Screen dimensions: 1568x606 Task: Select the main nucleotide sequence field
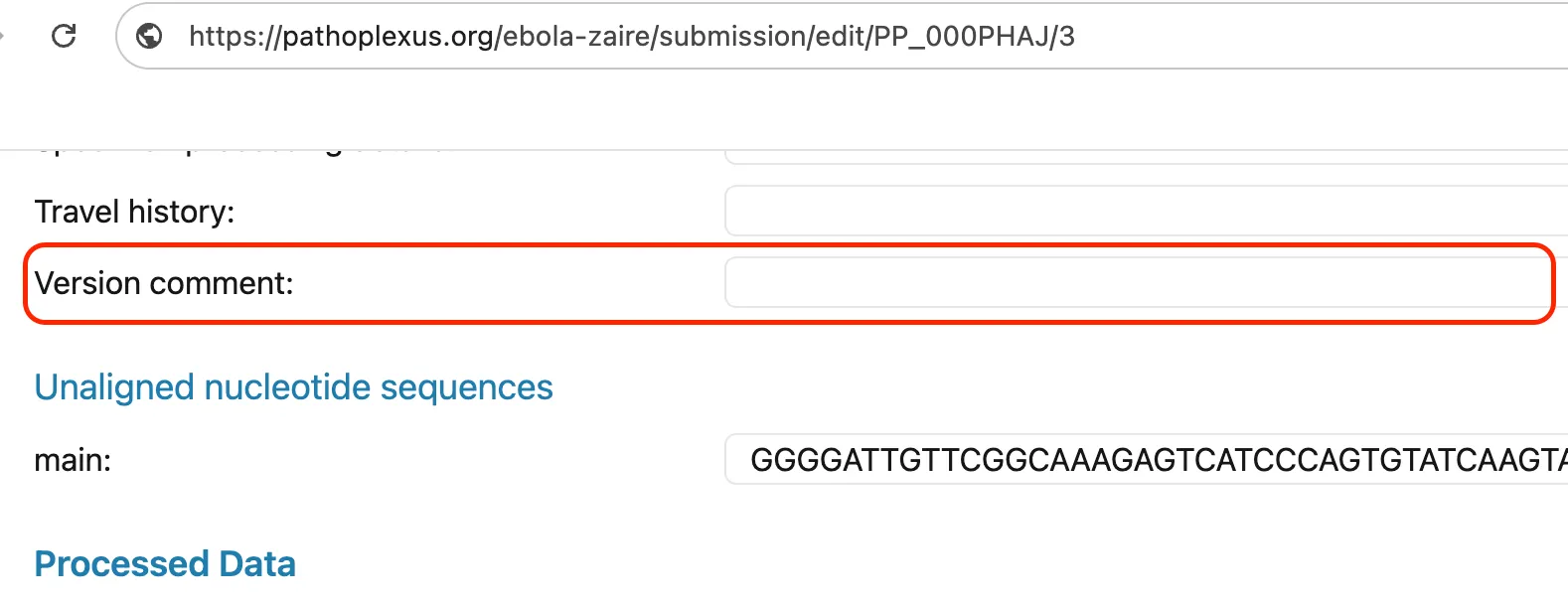click(1143, 460)
